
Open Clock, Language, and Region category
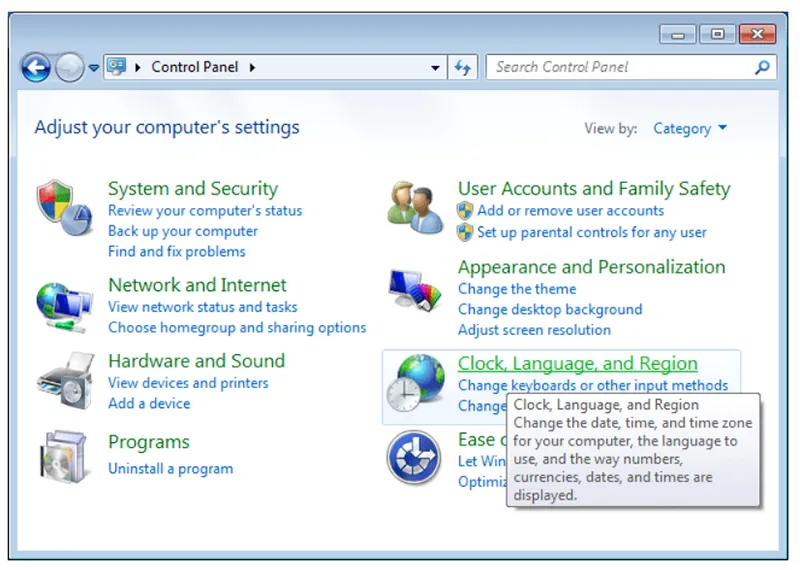click(578, 363)
